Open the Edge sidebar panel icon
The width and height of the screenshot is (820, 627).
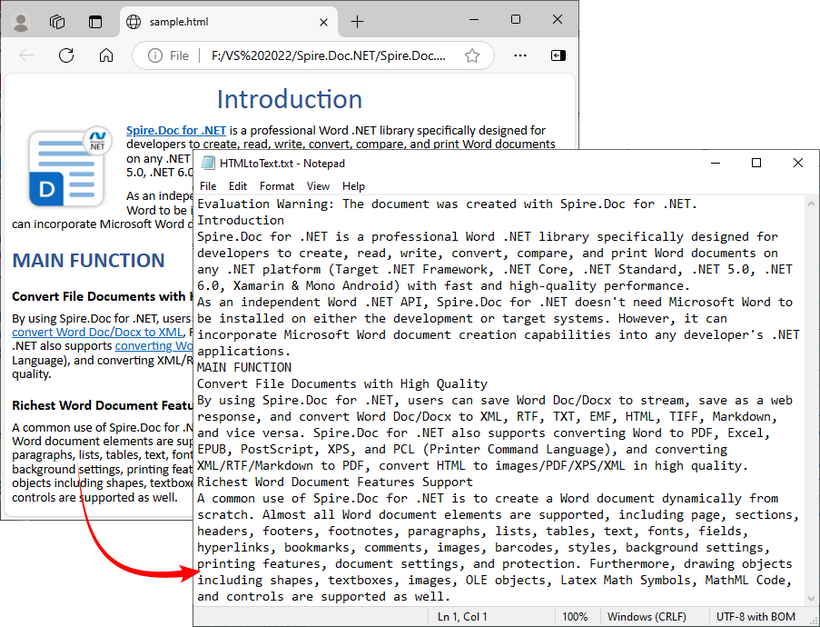(x=559, y=55)
